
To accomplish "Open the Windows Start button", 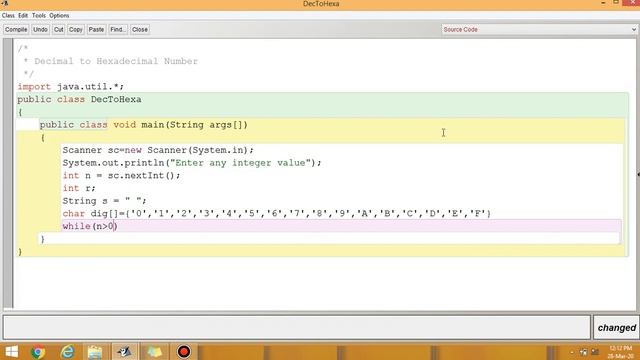I will [11, 352].
